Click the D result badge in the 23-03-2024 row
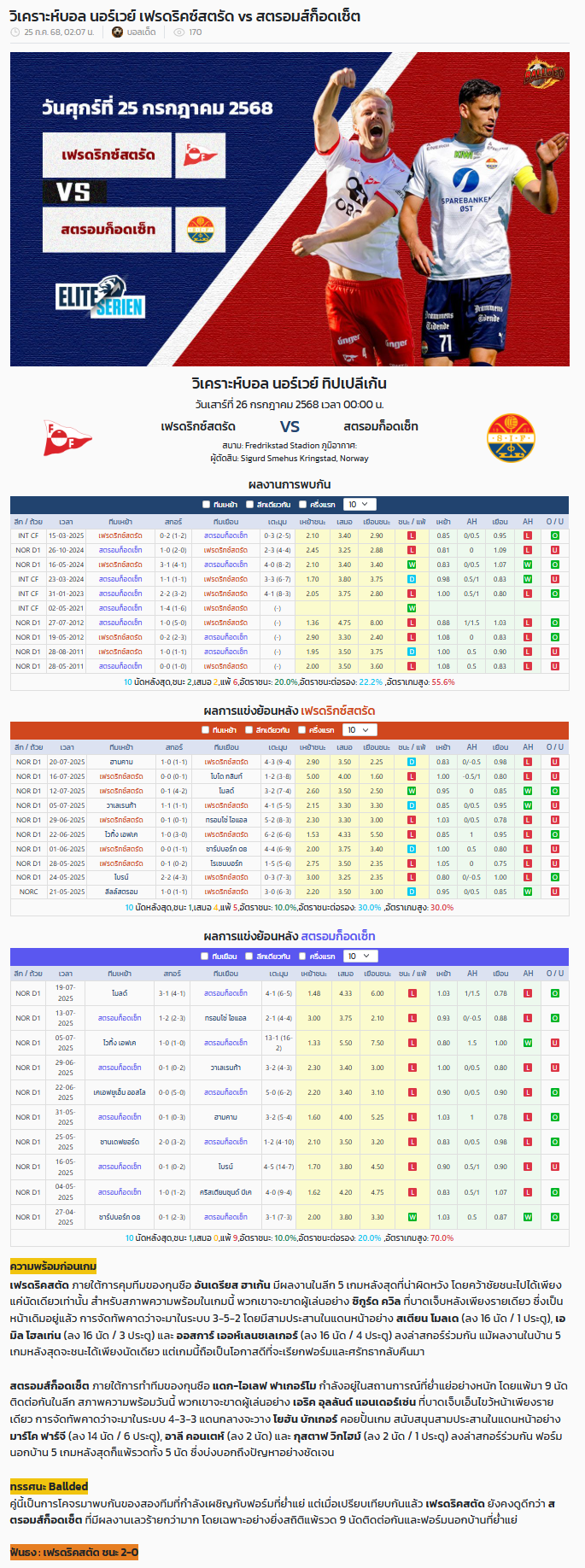 [412, 579]
